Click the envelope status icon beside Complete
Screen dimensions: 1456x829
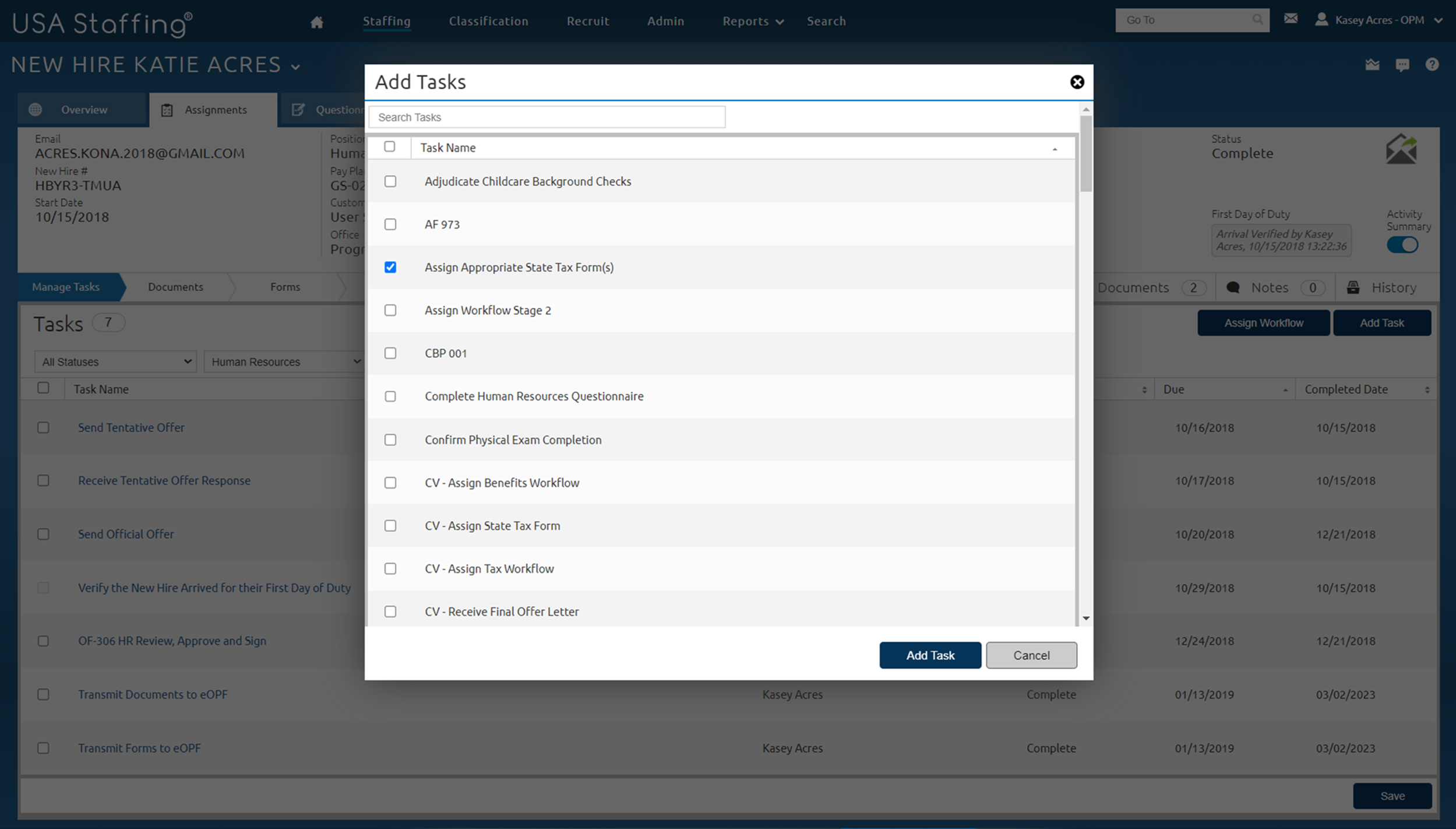pyautogui.click(x=1401, y=149)
